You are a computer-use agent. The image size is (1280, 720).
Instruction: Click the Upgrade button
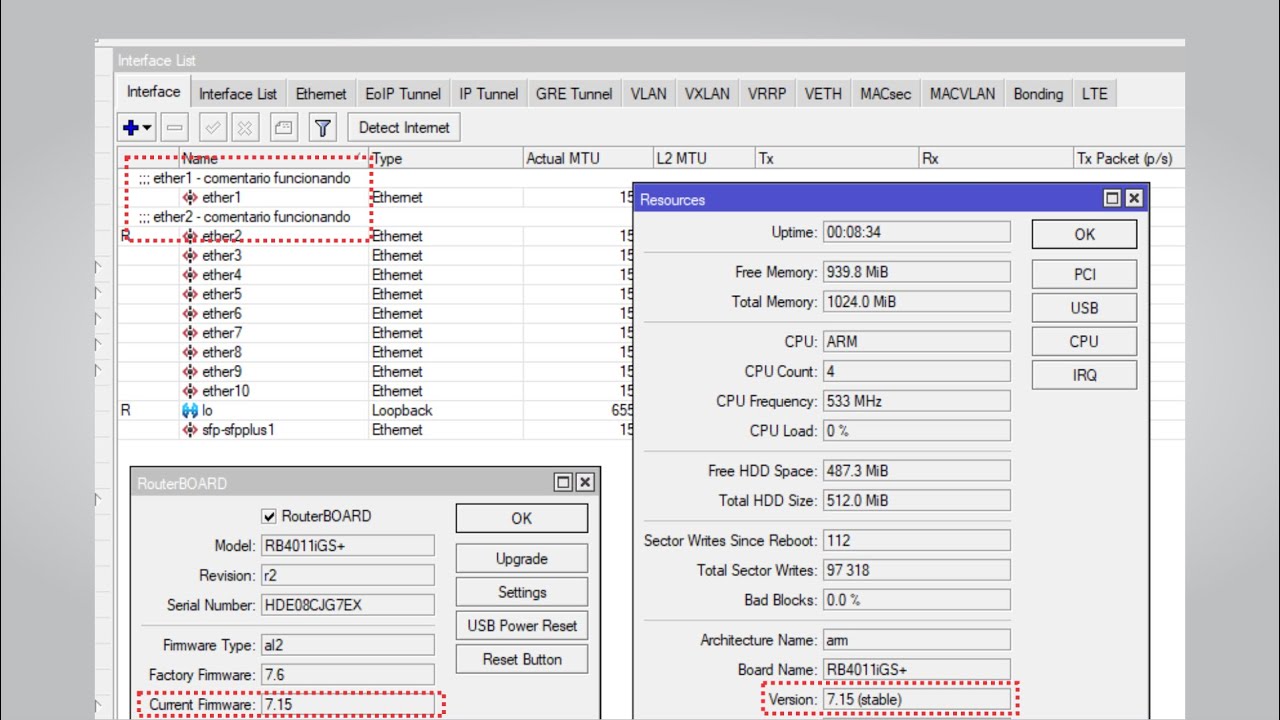522,559
